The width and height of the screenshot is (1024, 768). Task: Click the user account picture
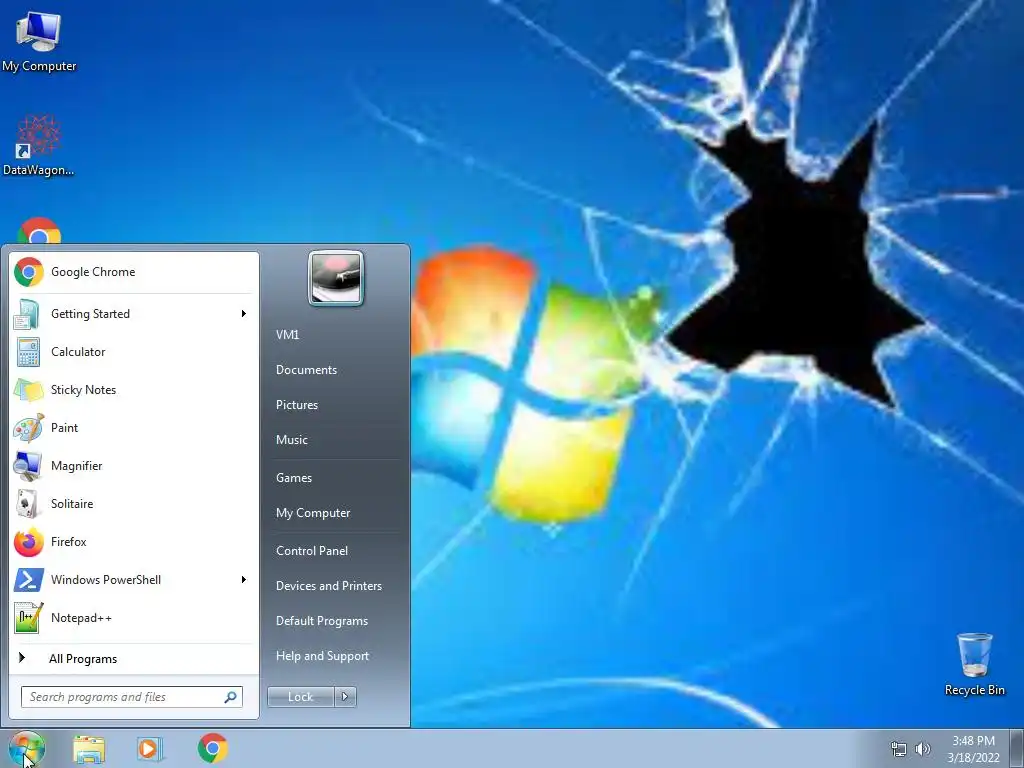coord(336,278)
